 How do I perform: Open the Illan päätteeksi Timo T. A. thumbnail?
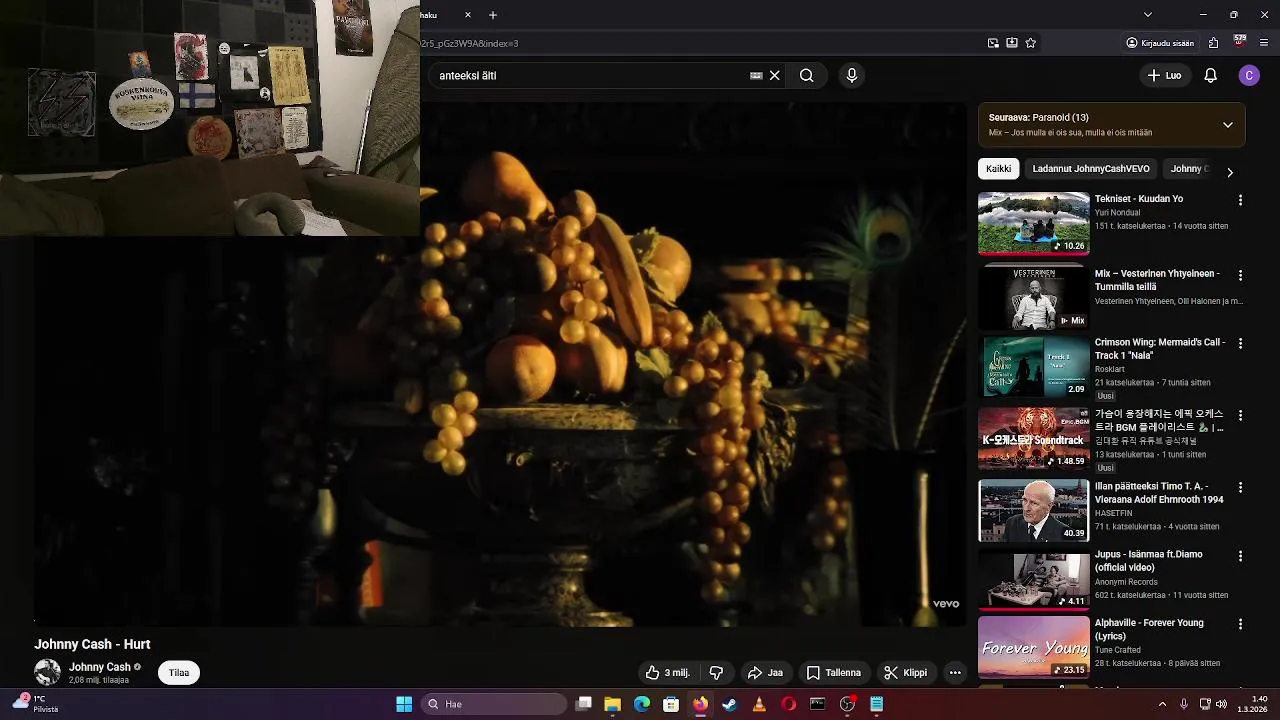(1034, 511)
